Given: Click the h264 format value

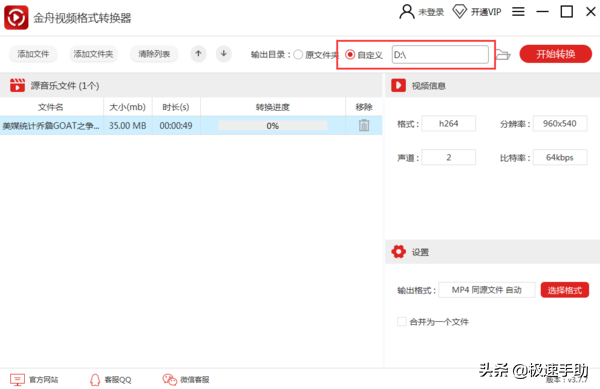Looking at the screenshot, I should click(448, 124).
